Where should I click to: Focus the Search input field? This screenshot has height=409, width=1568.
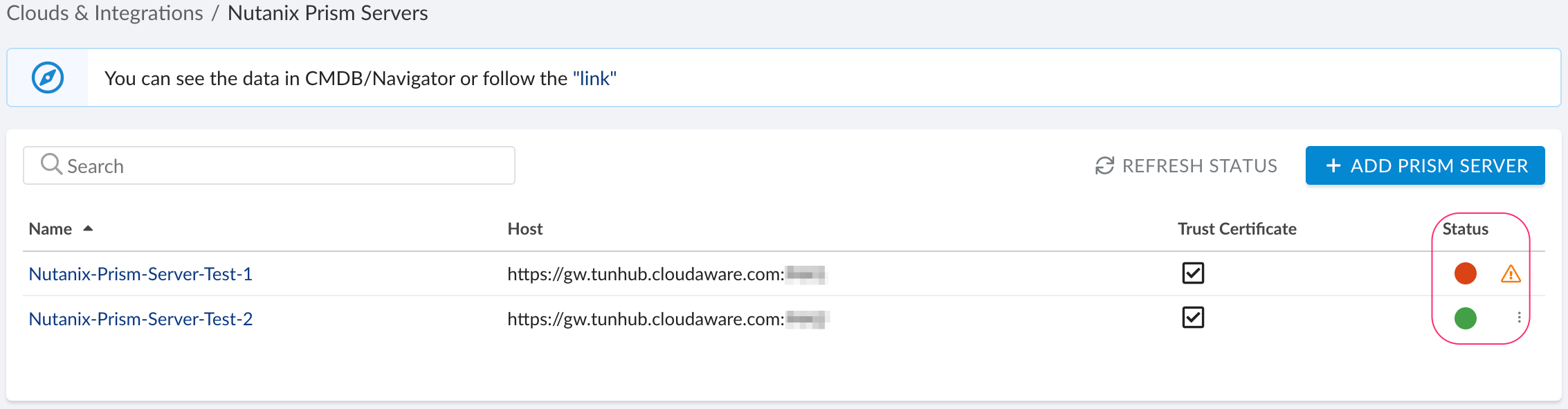point(269,165)
